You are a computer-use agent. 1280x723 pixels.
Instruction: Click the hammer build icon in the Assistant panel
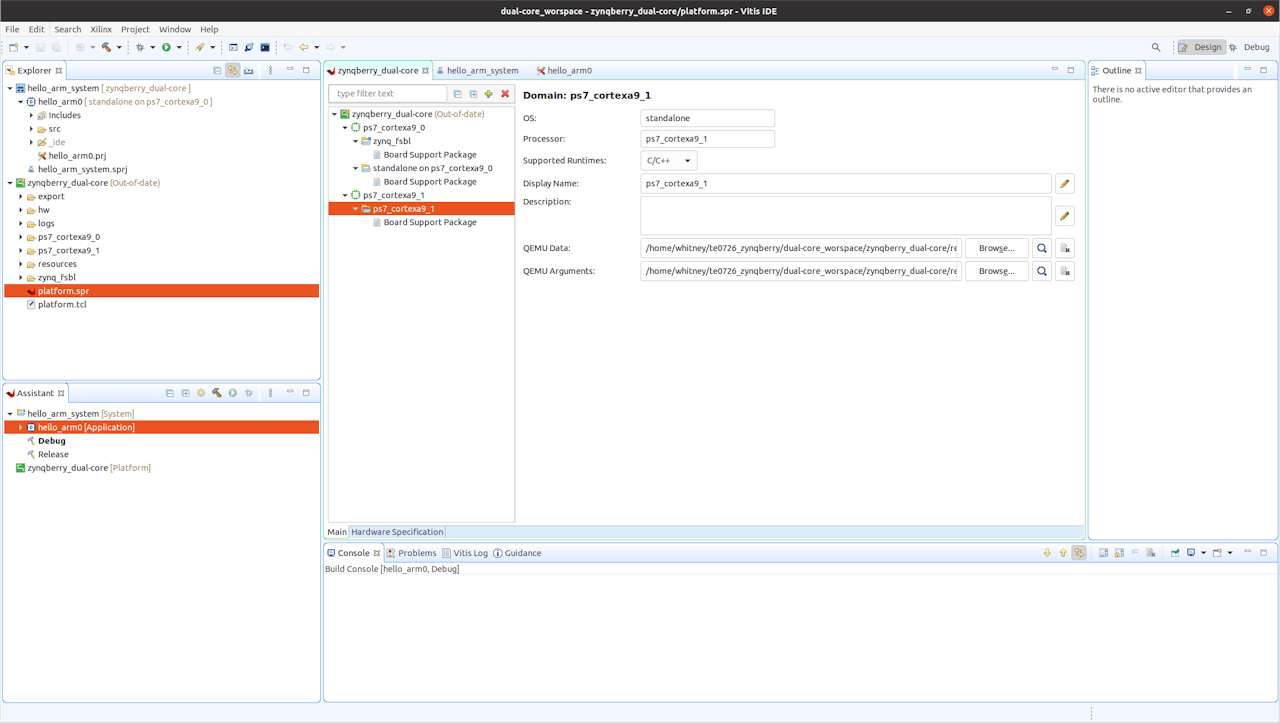pyautogui.click(x=216, y=393)
